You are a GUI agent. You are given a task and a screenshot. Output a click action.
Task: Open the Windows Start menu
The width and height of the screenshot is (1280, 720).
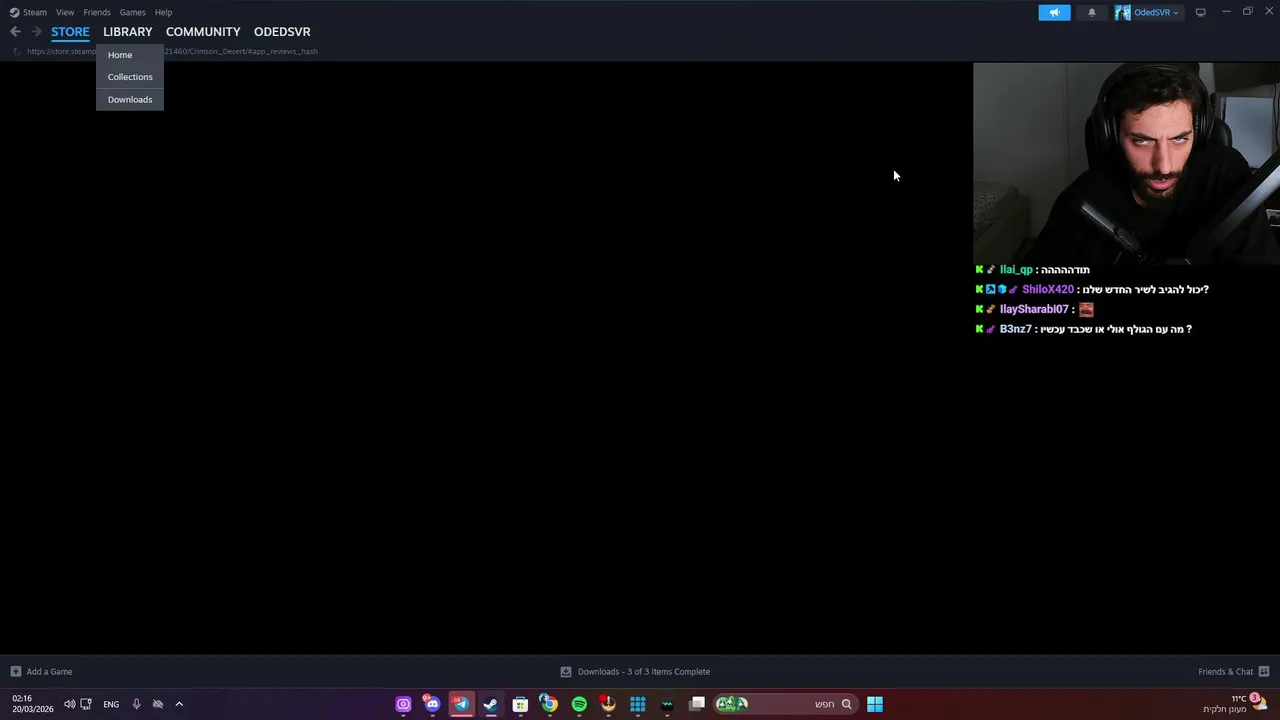point(875,704)
